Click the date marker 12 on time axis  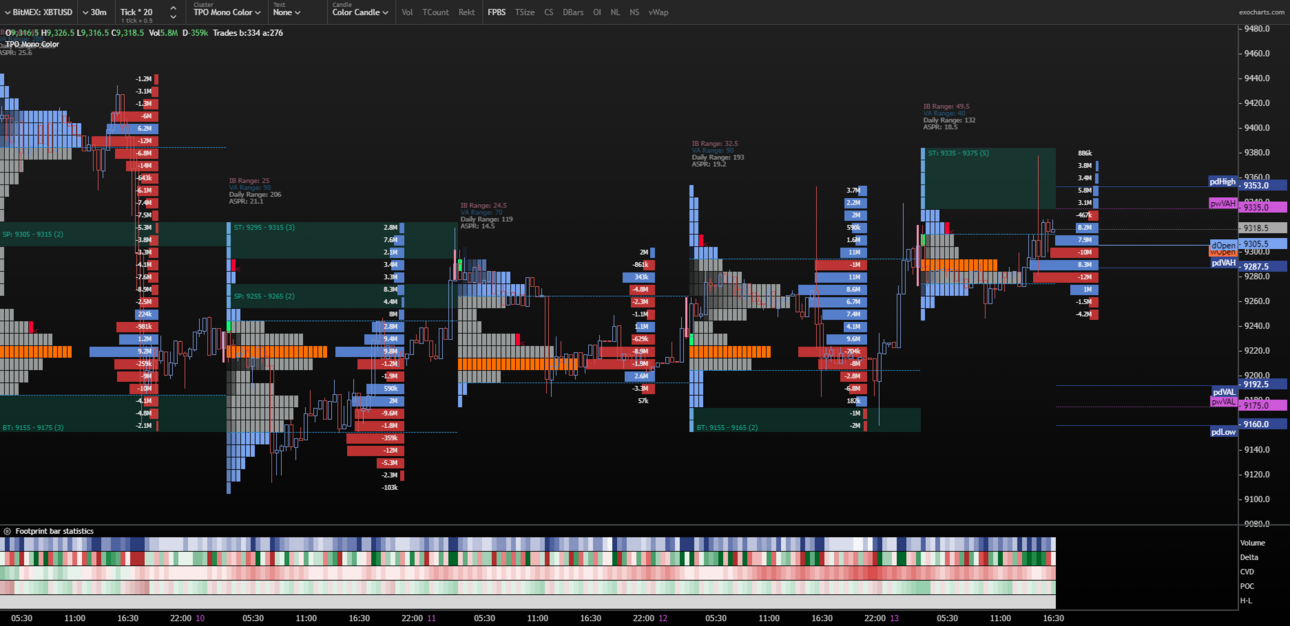661,618
